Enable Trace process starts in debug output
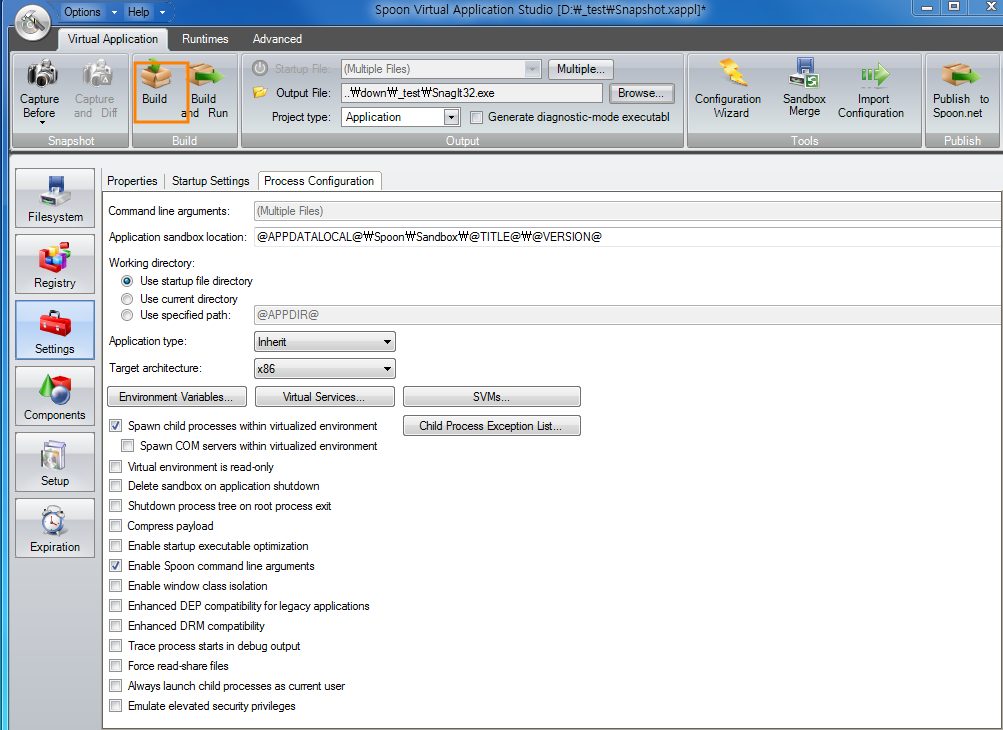Screen dimensions: 1003x730 [x=116, y=646]
